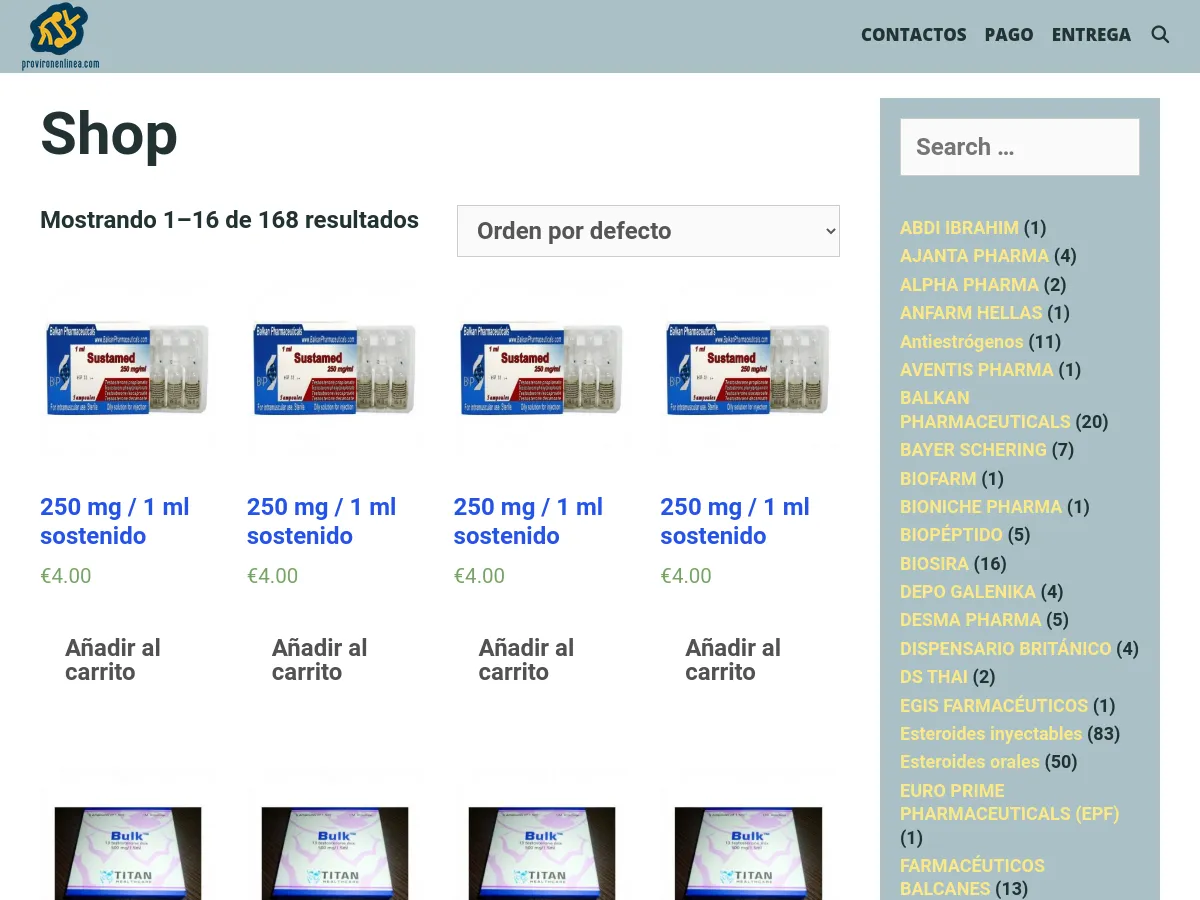
Task: Open the ALPHA PHARMA category
Action: (x=969, y=284)
